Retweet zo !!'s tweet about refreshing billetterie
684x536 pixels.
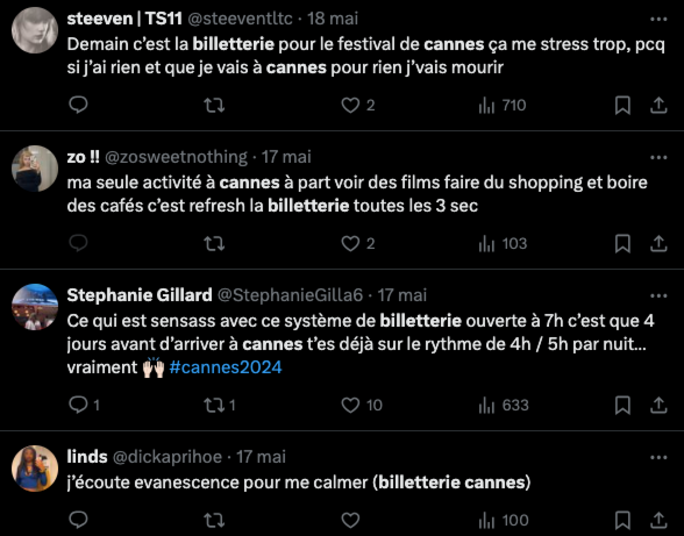[214, 243]
